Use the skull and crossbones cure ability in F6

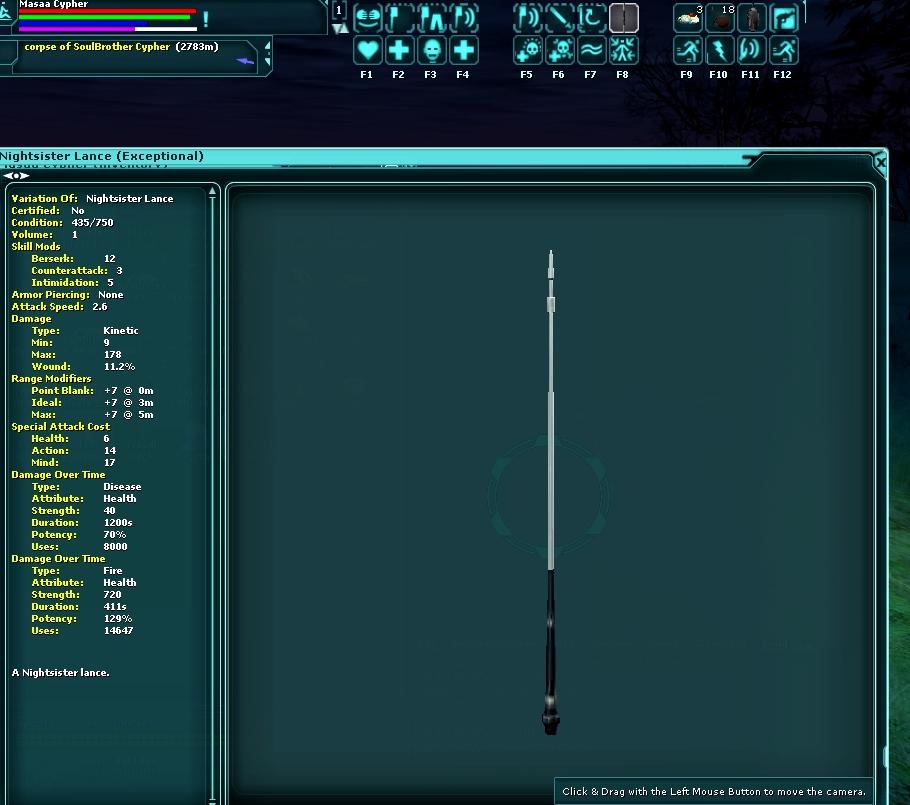coord(559,50)
